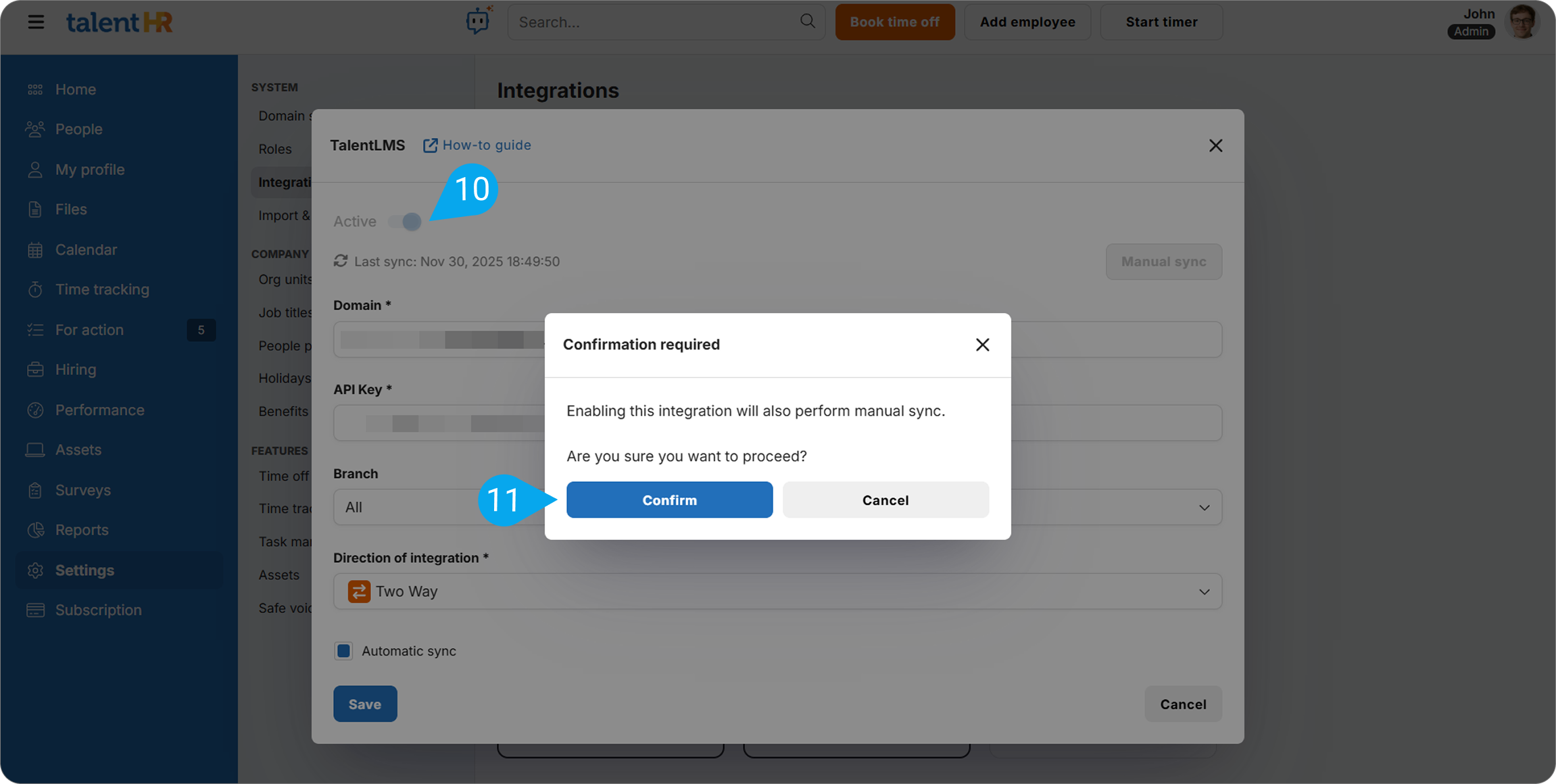
Task: Click the hamburger menu icon
Action: click(36, 22)
